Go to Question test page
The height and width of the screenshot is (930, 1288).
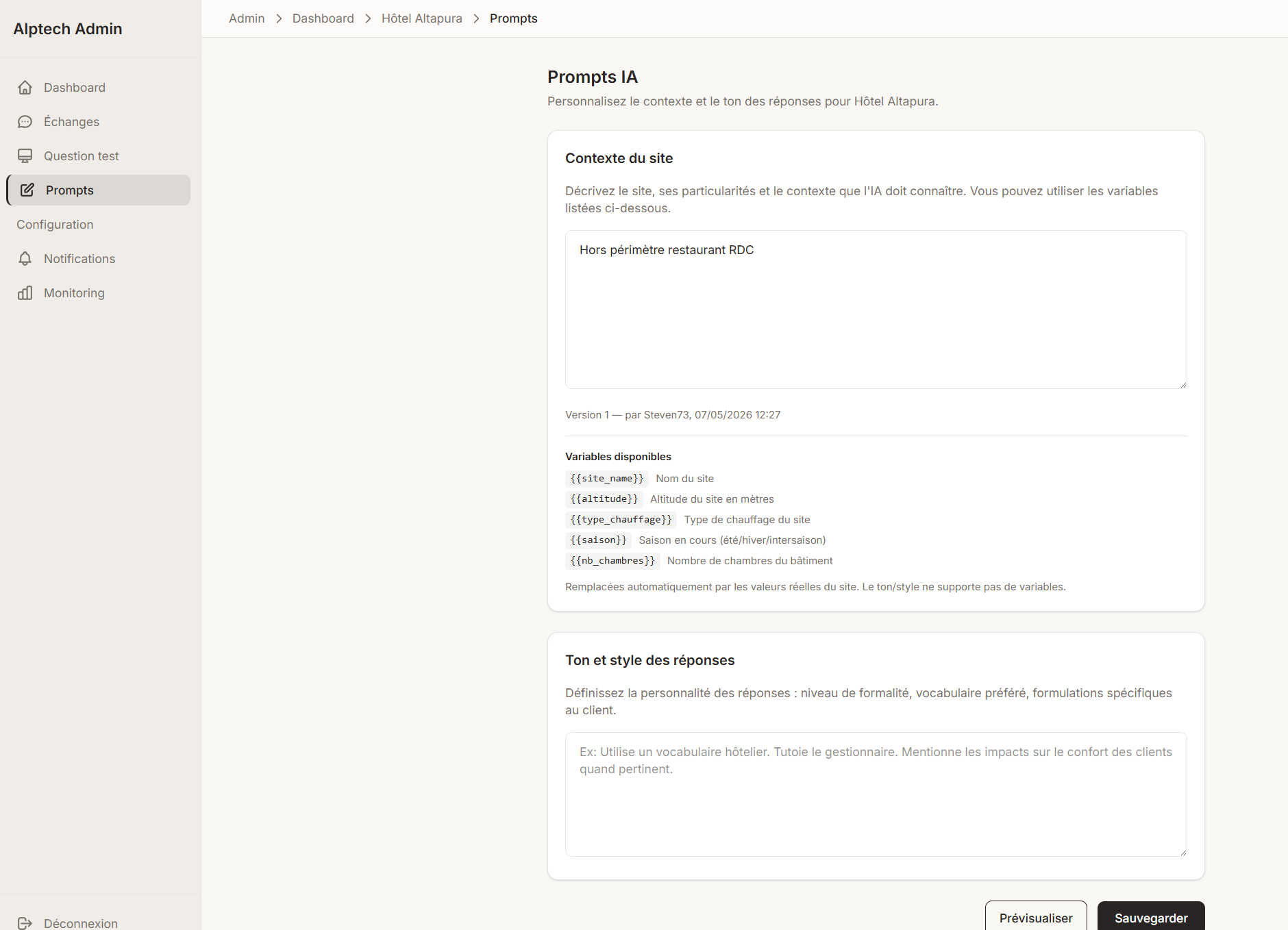point(99,156)
